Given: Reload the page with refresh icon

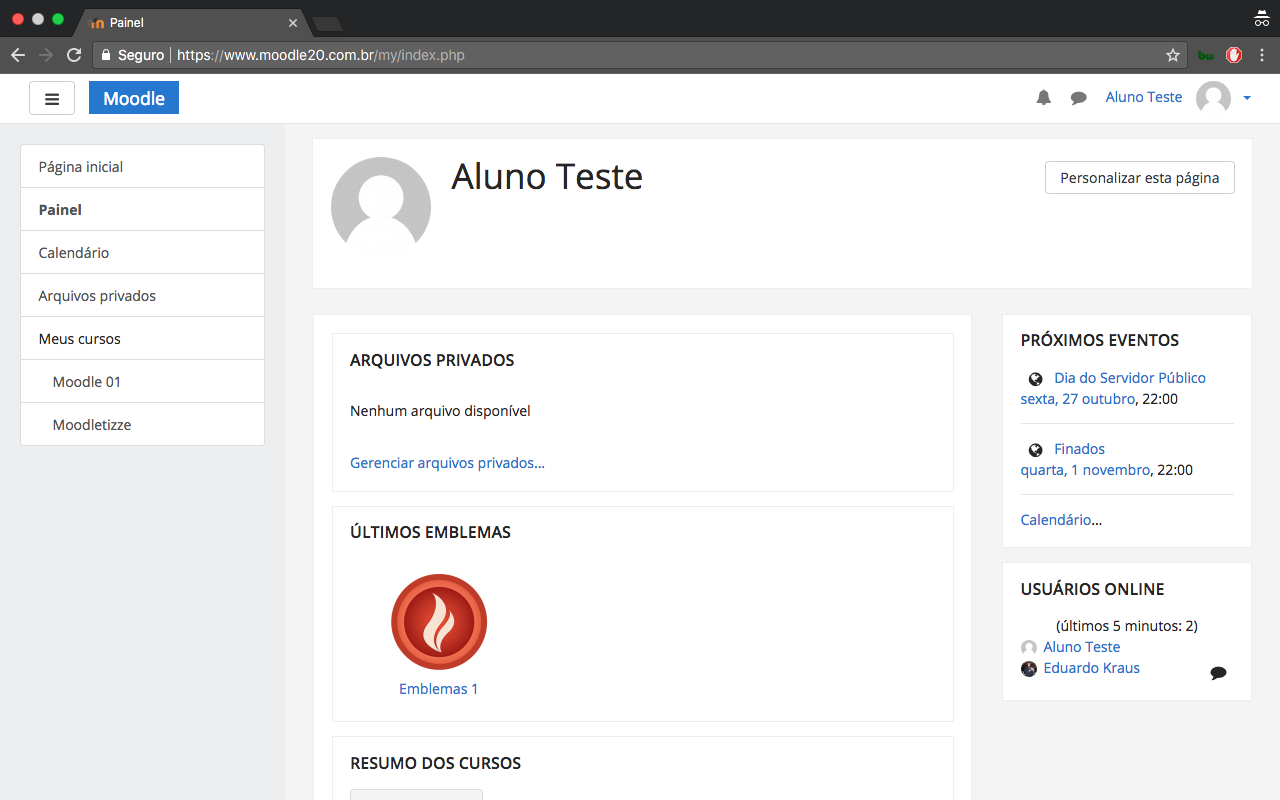Looking at the screenshot, I should 74,55.
